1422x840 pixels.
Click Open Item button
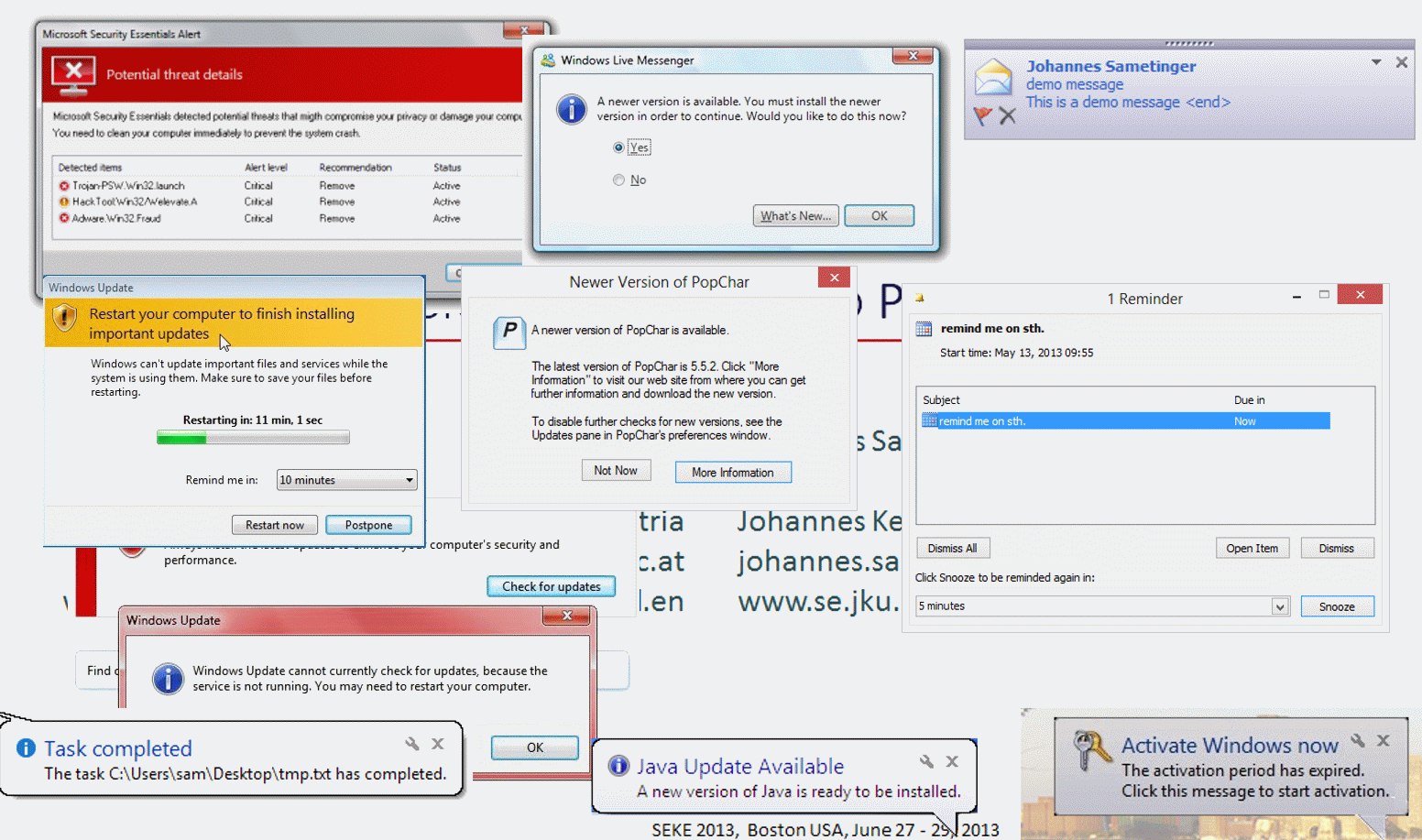click(x=1252, y=548)
